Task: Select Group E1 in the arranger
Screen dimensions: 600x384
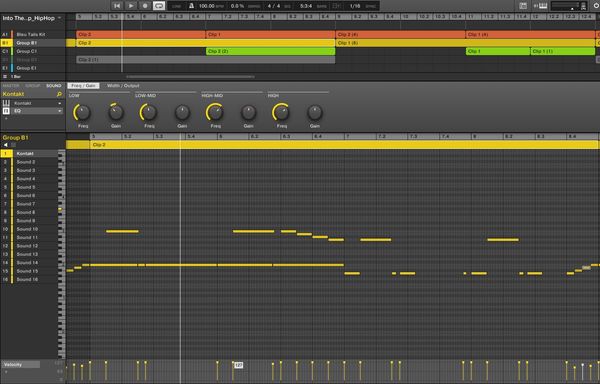Action: (33, 68)
